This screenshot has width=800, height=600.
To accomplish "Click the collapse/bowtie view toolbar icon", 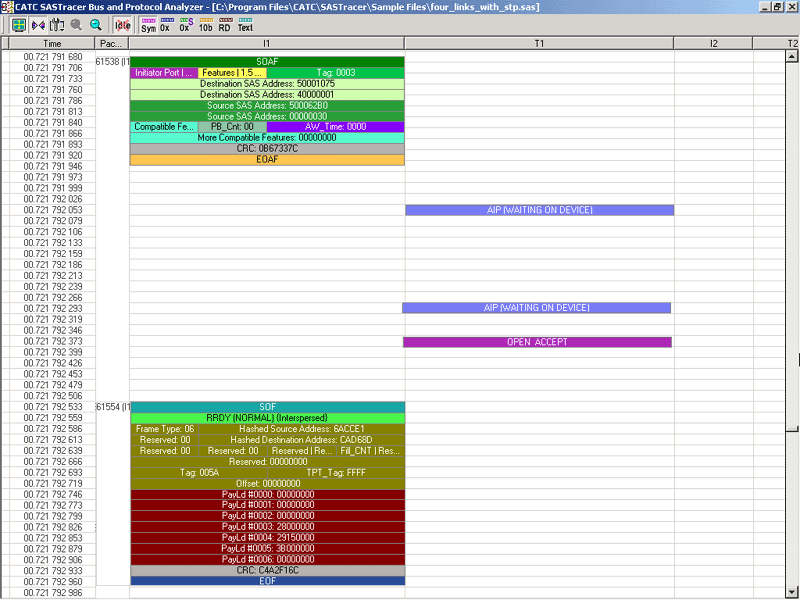I will pyautogui.click(x=38, y=25).
